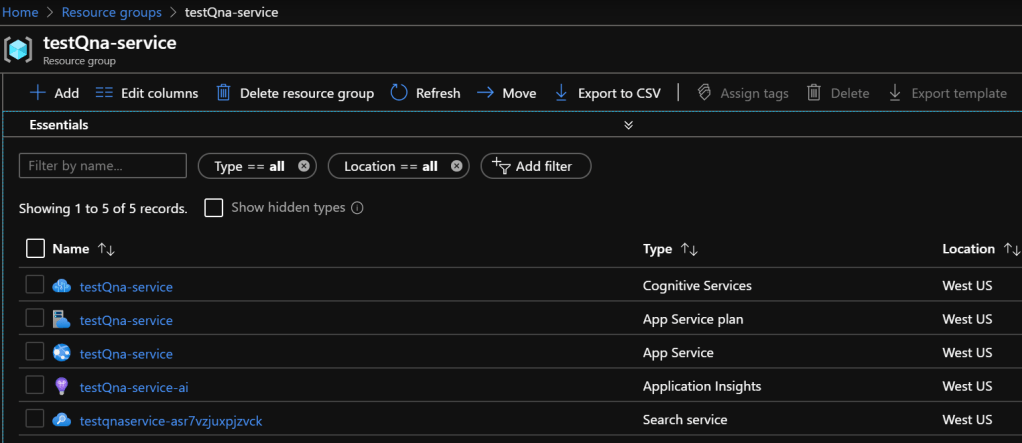This screenshot has height=443, width=1022.
Task: Go to Resource groups in breadcrumb
Action: (x=112, y=13)
